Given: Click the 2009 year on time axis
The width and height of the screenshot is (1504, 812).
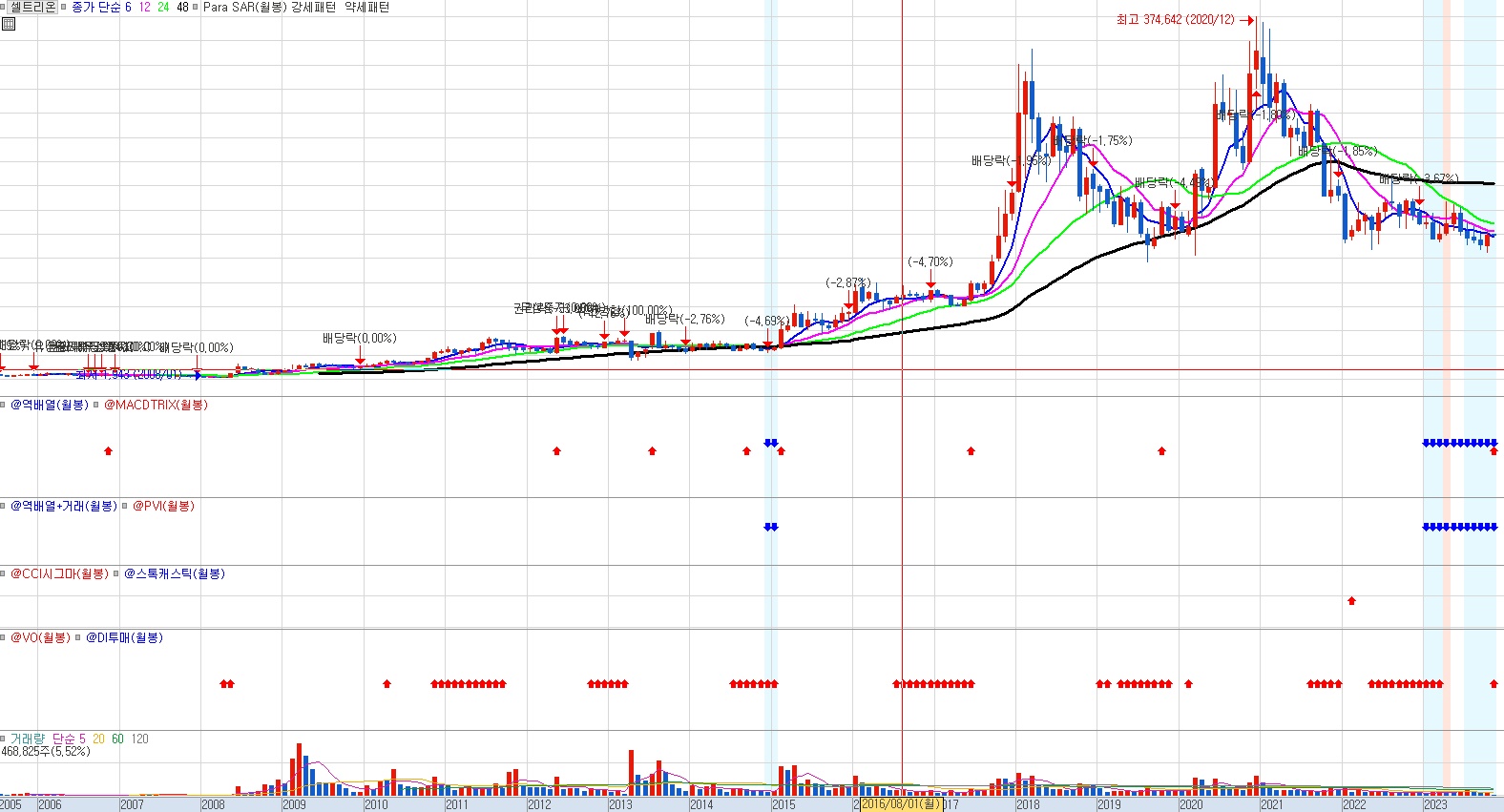Looking at the screenshot, I should [294, 804].
